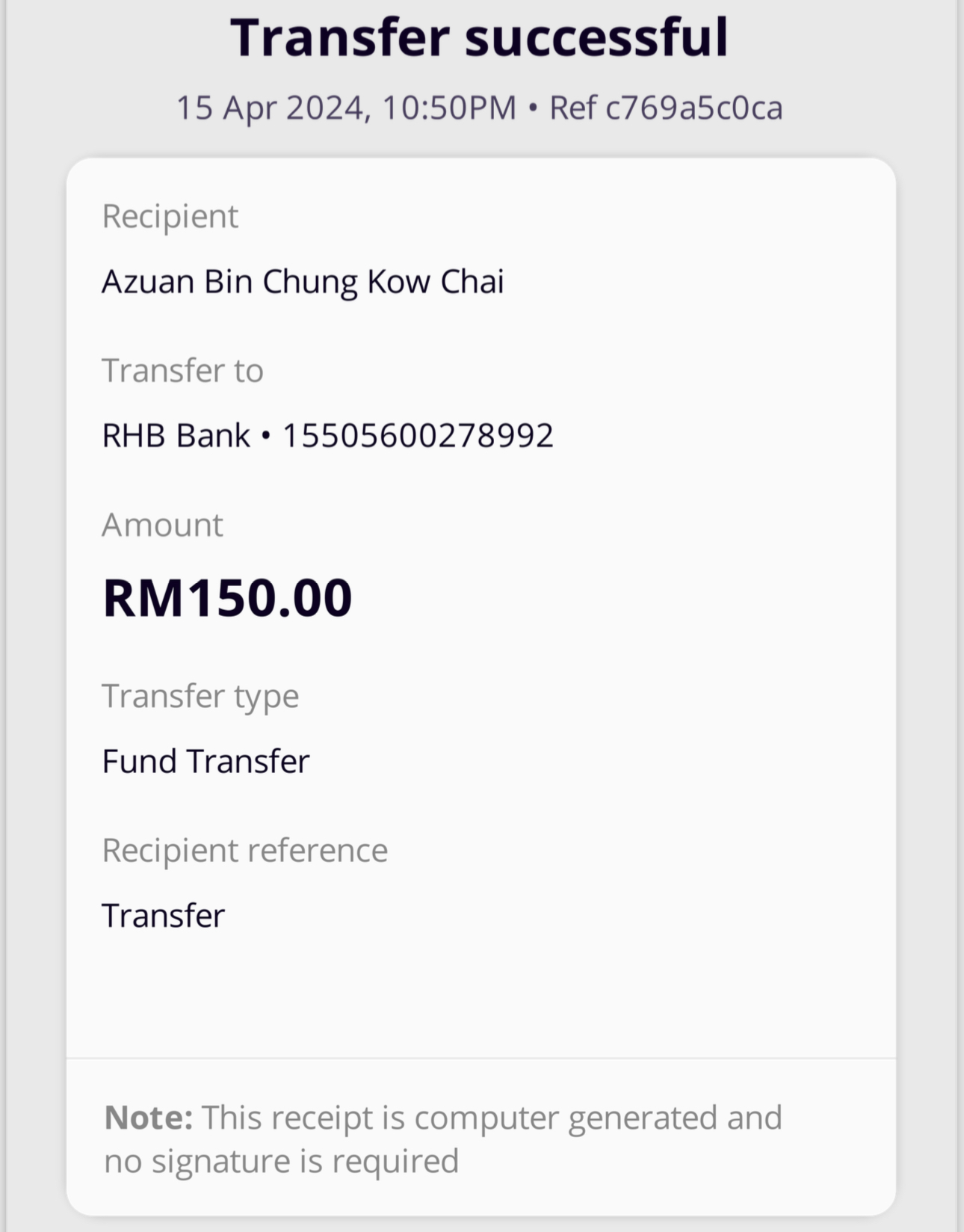Select the date 15 Apr 2024
964x1232 pixels.
tap(271, 108)
